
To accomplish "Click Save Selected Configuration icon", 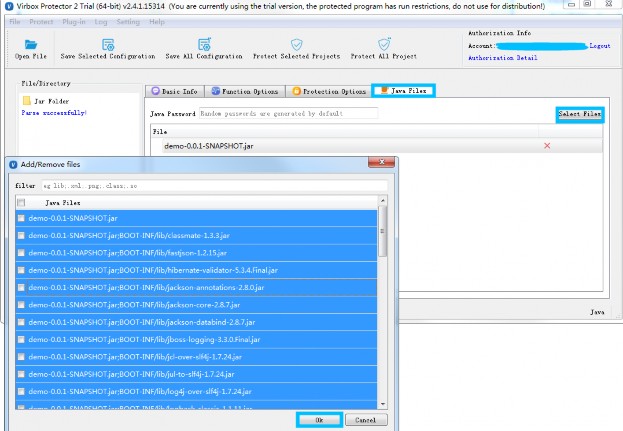I will [108, 44].
